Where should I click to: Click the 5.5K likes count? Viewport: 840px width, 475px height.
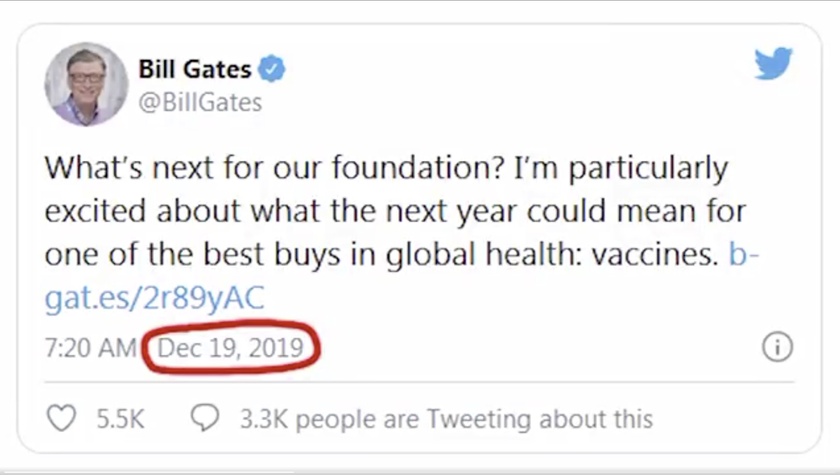tap(120, 418)
